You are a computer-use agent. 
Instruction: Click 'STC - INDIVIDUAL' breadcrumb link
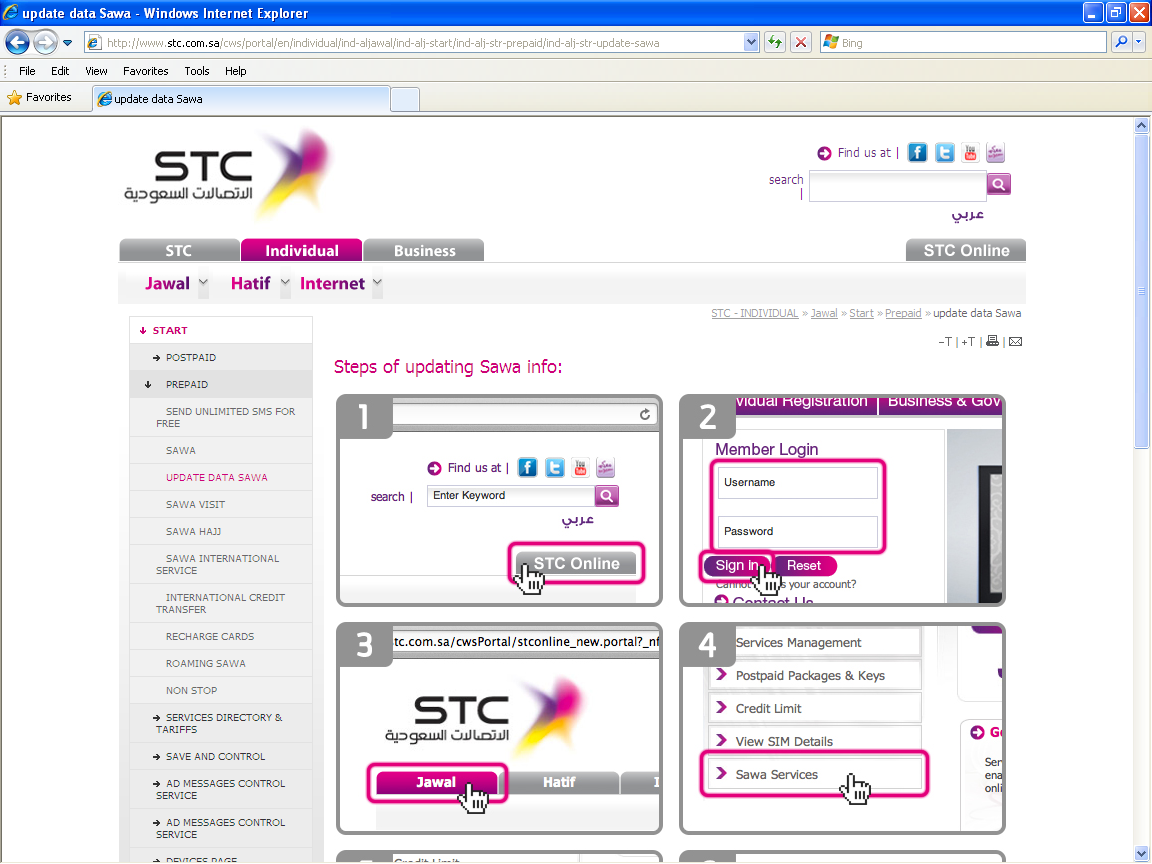coord(755,313)
